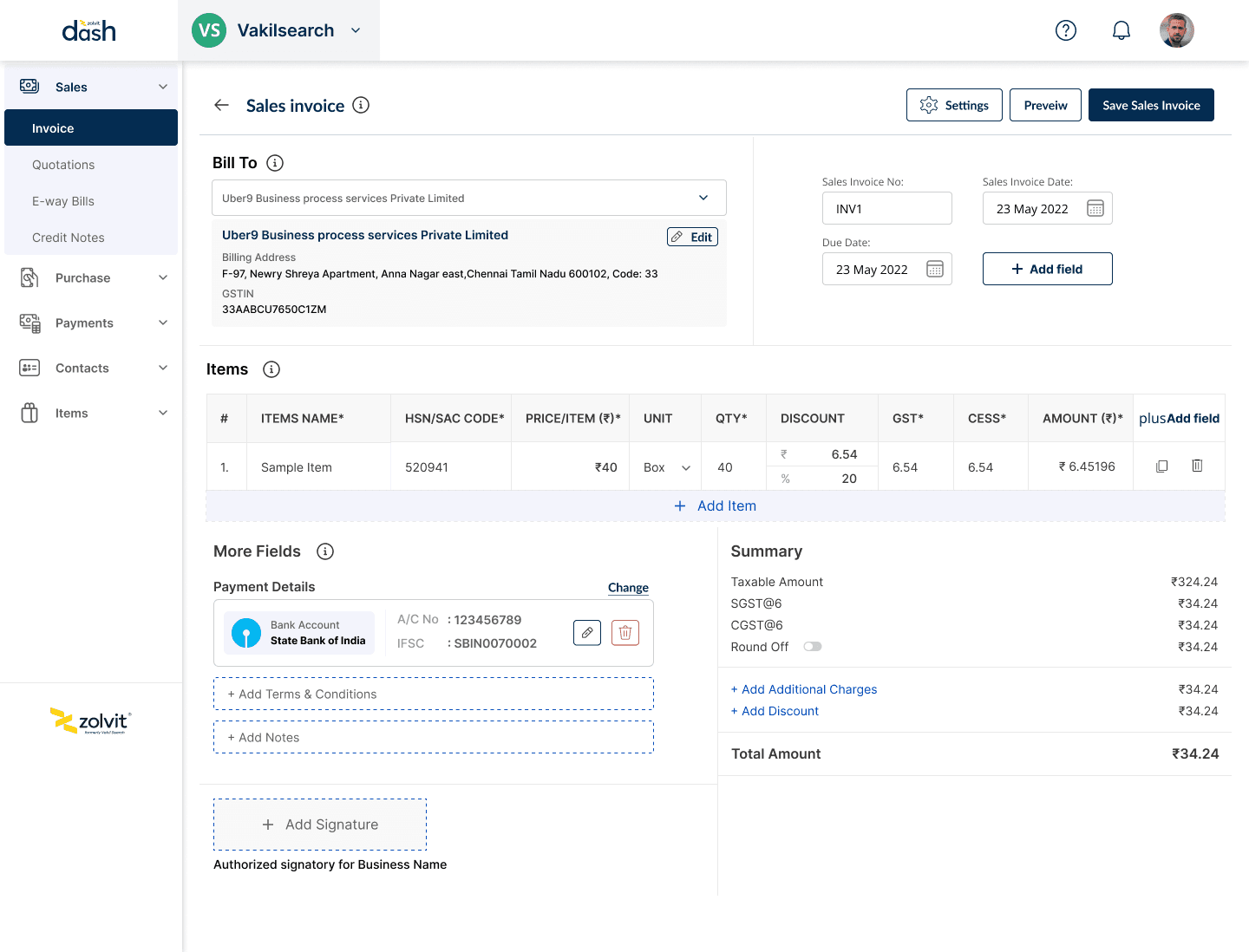1249x952 pixels.
Task: Add Terms & Conditions
Action: pyautogui.click(x=434, y=694)
